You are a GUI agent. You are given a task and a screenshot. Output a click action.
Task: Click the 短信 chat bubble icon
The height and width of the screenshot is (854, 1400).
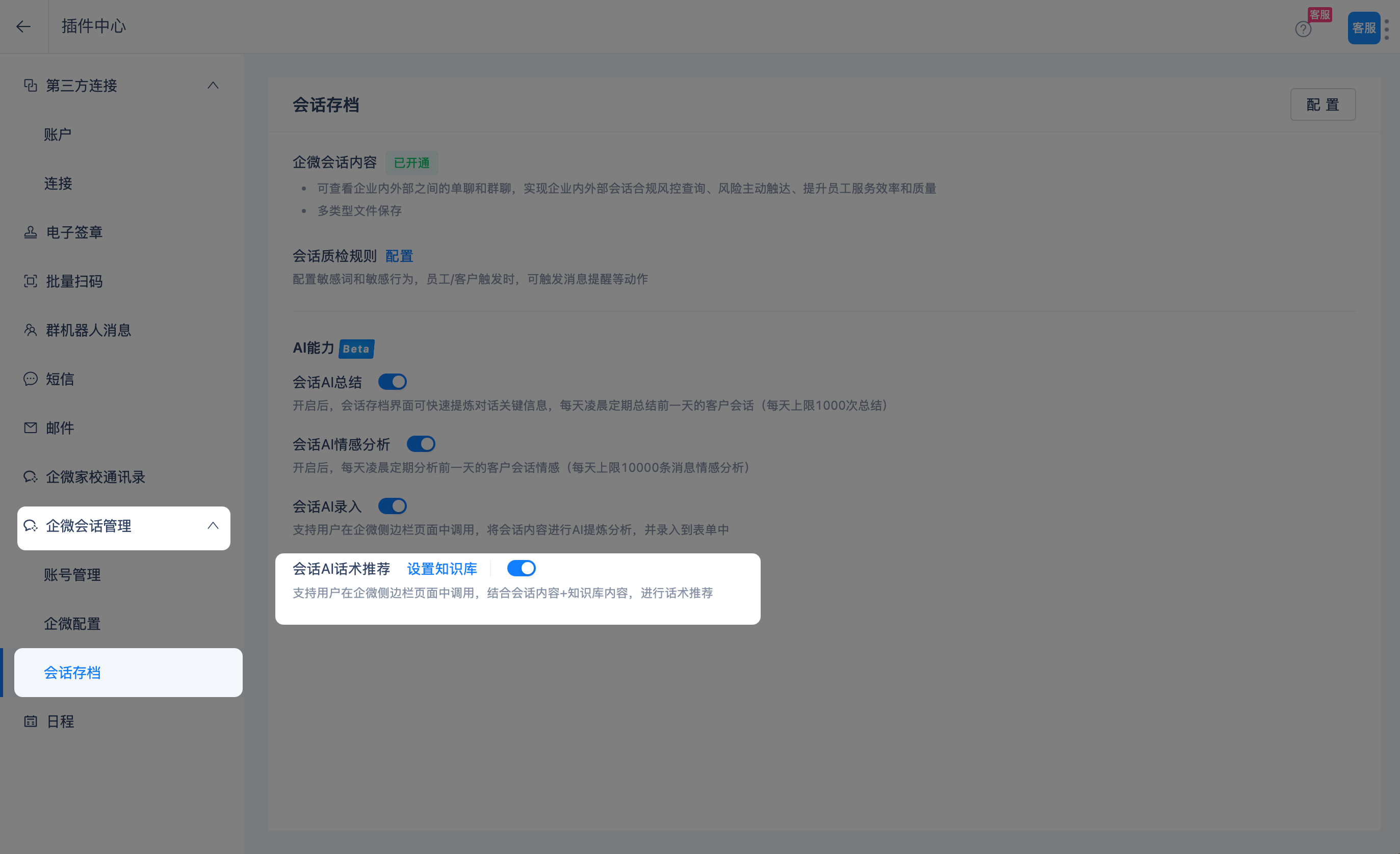pos(31,379)
